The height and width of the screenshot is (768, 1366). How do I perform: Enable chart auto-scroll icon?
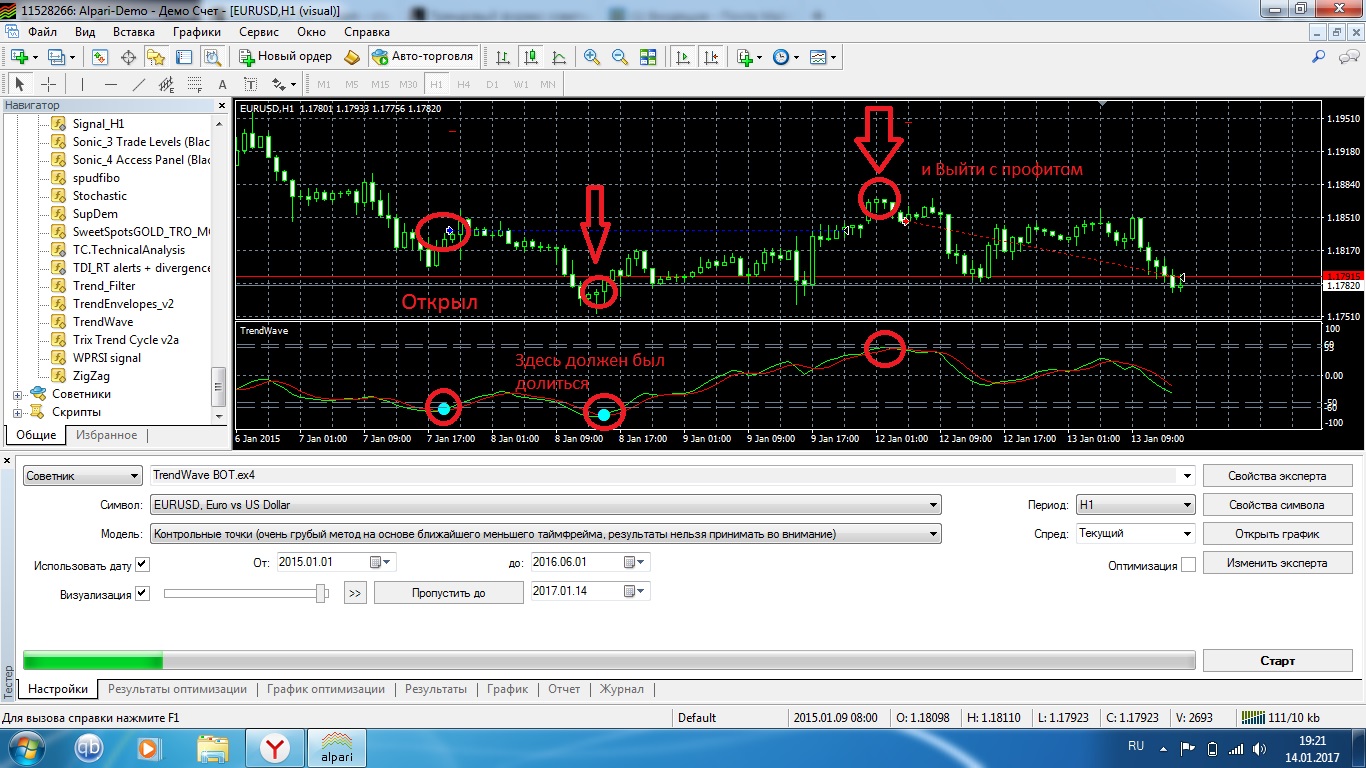point(683,57)
